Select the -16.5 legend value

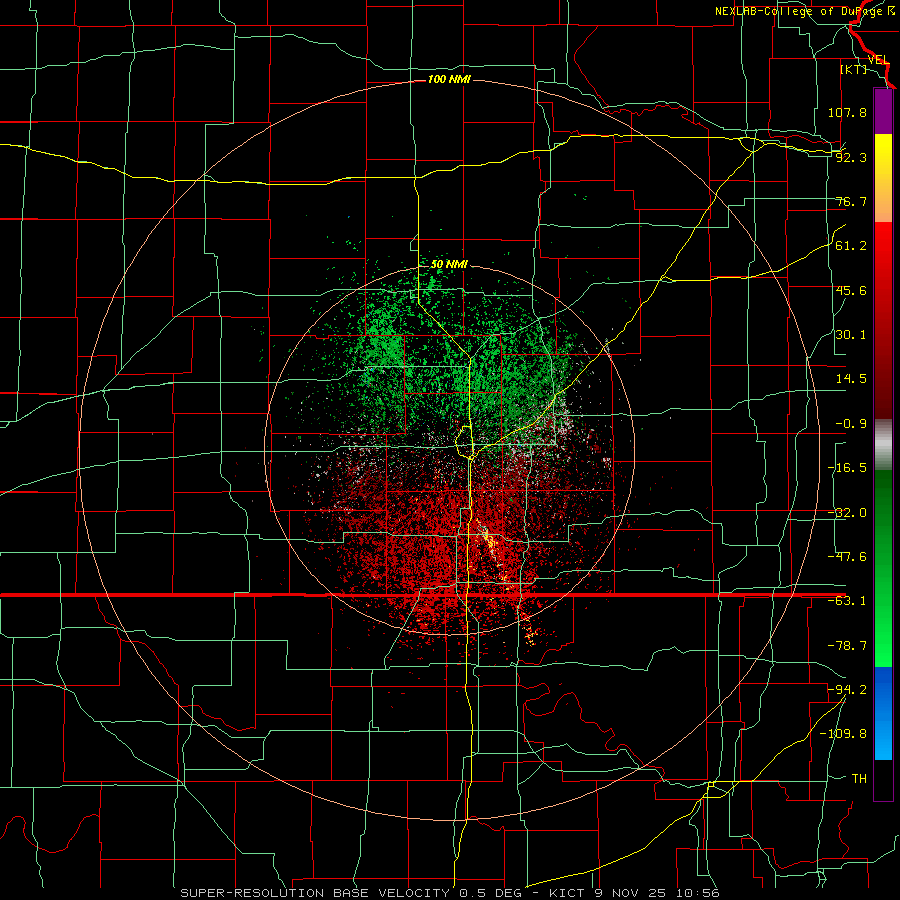[x=847, y=468]
